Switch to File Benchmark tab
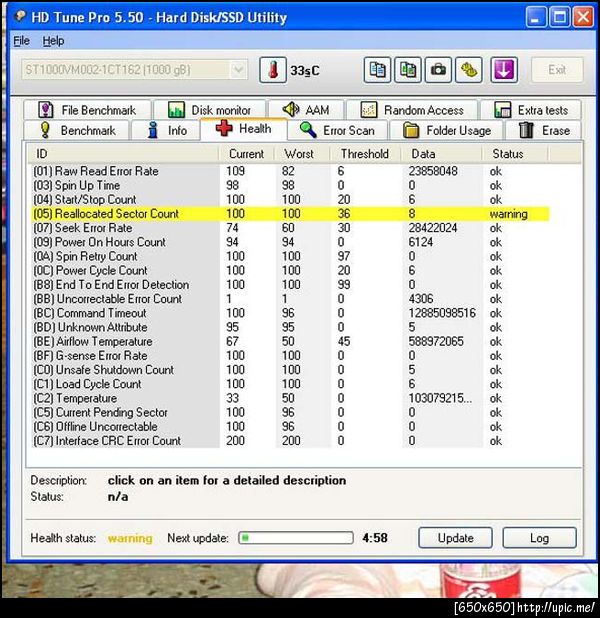 87,110
